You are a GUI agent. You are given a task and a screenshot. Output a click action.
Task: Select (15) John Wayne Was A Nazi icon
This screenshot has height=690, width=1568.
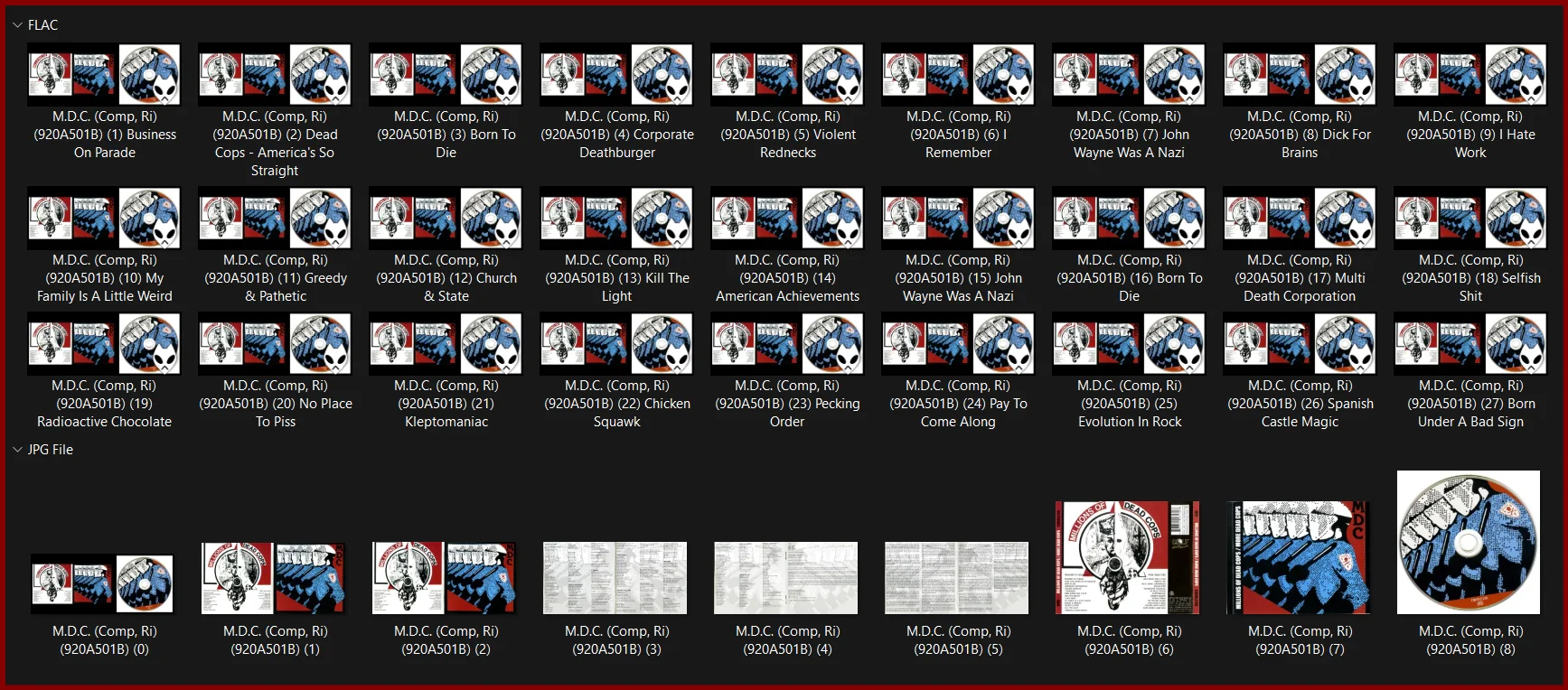[x=958, y=218]
